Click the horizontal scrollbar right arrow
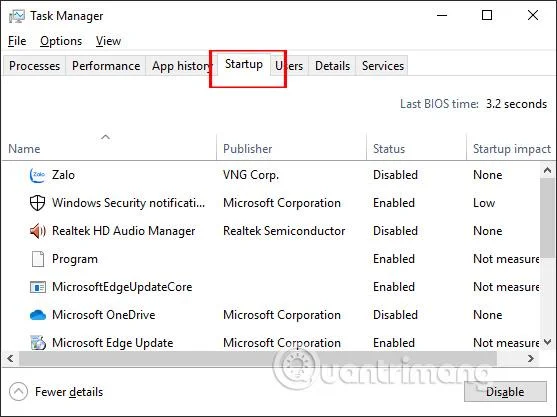 (x=531, y=358)
